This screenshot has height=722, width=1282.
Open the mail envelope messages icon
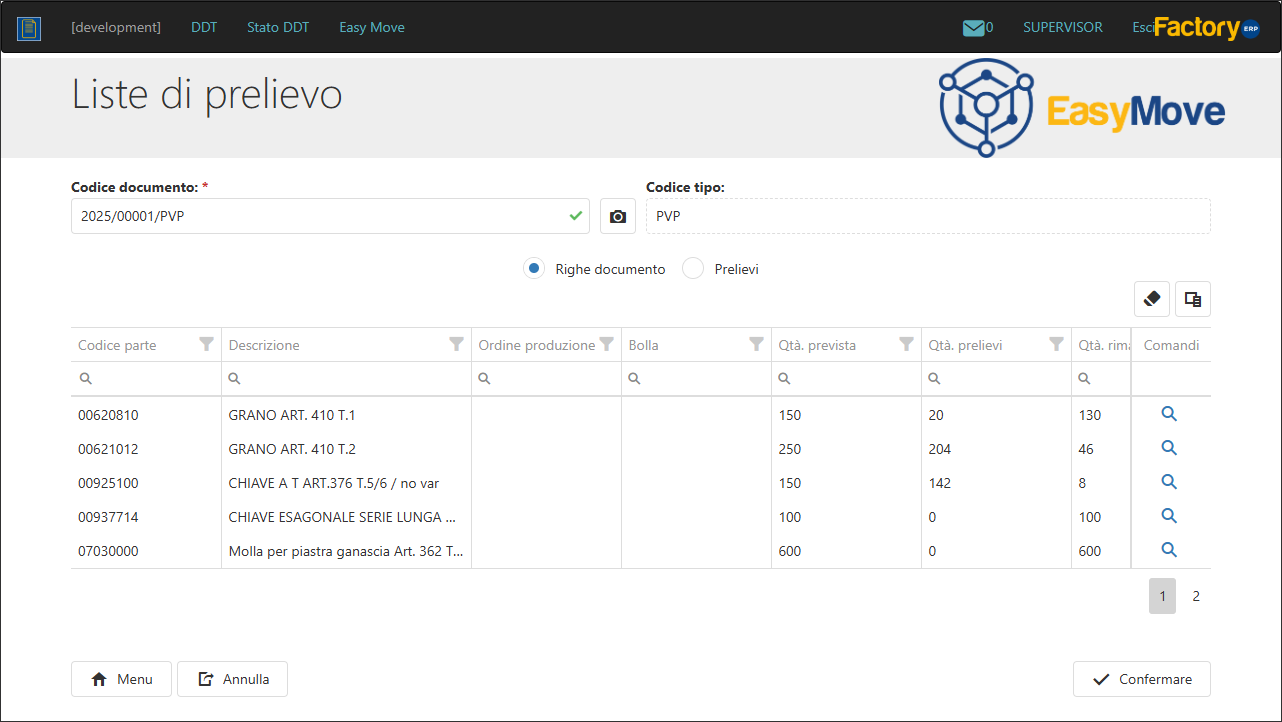[x=973, y=28]
